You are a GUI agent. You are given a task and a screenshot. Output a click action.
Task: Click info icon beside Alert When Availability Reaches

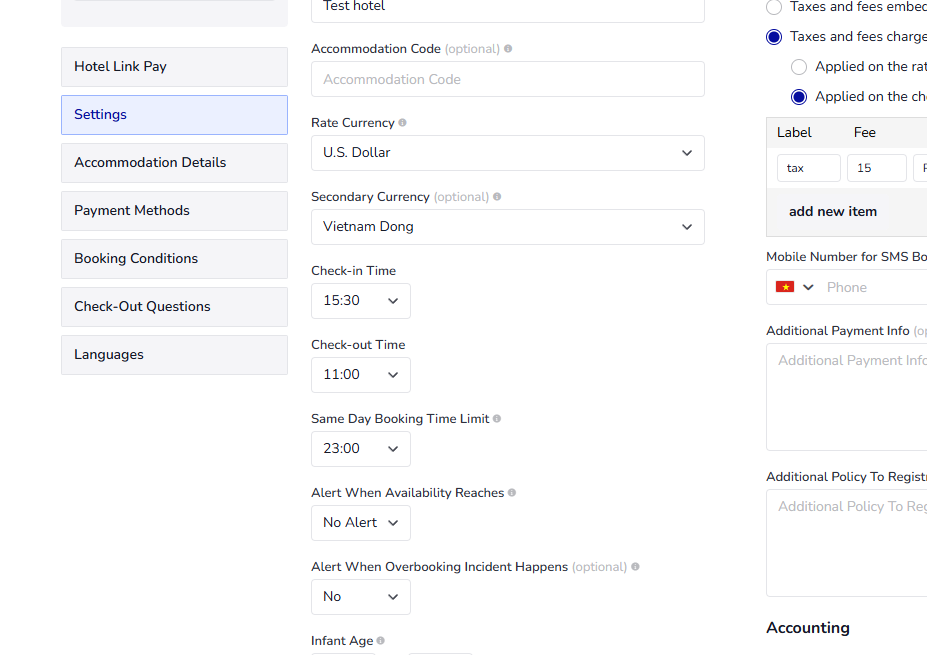511,492
